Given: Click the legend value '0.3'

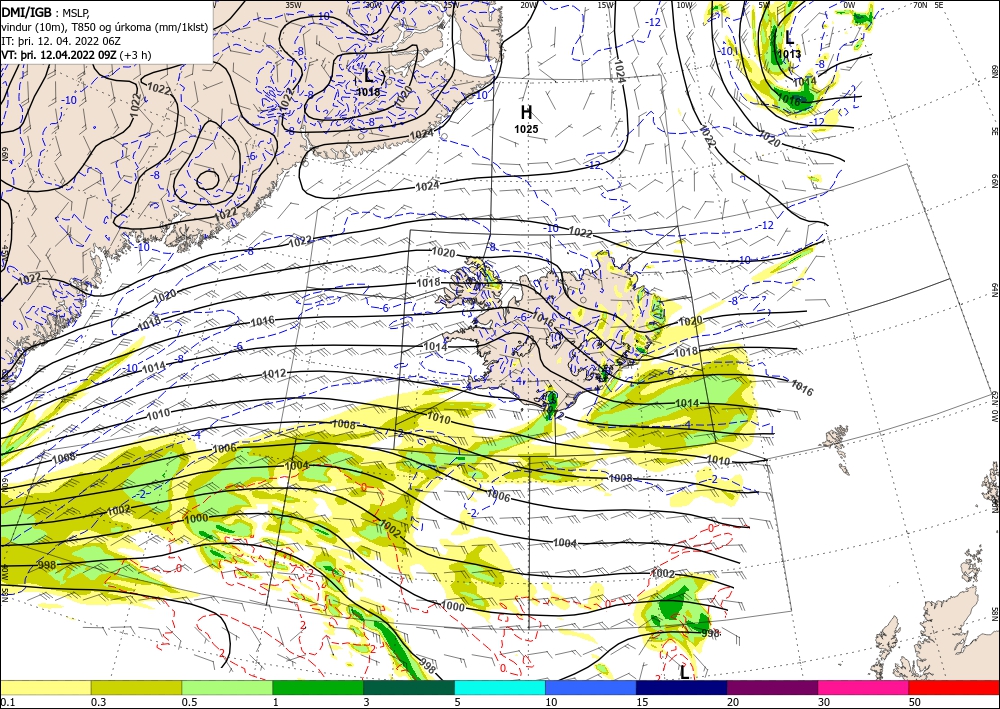Looking at the screenshot, I should 98,702.
